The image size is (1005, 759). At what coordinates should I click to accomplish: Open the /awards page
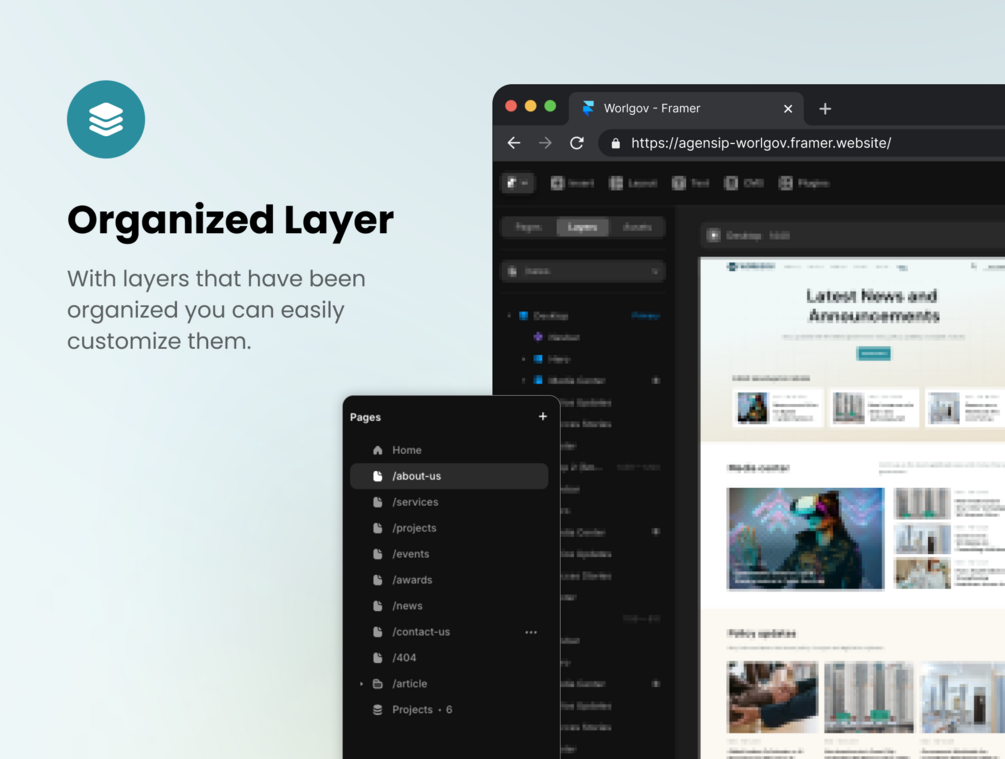point(449,580)
